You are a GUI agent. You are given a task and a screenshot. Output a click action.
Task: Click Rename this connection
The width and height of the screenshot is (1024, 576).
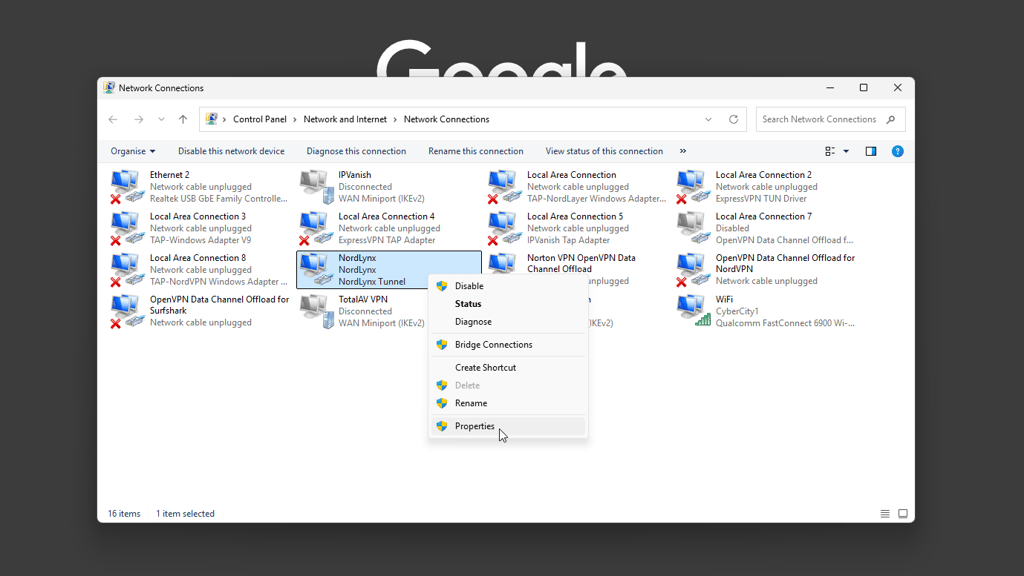[475, 151]
